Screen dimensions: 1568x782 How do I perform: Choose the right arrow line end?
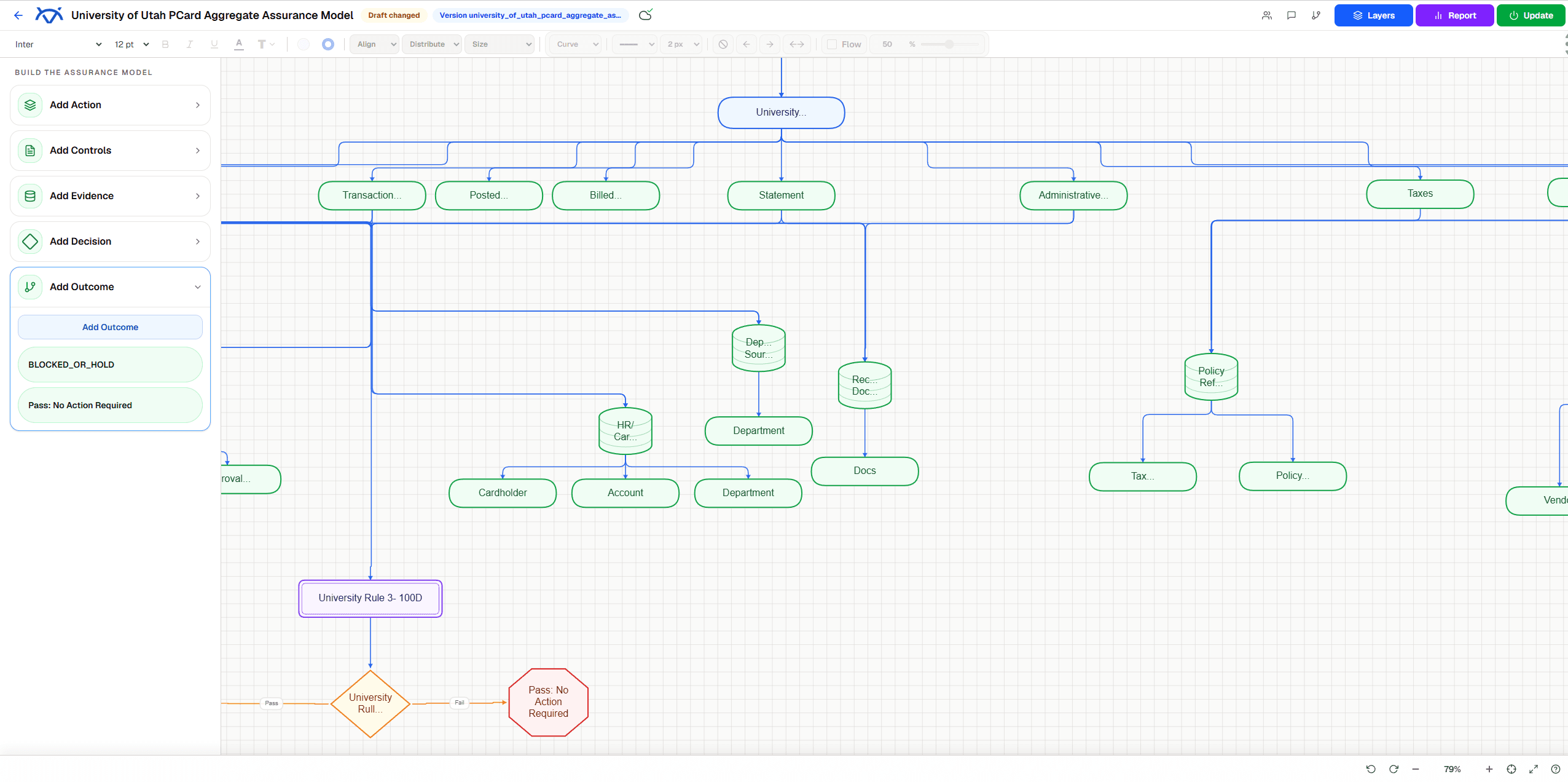pyautogui.click(x=770, y=44)
